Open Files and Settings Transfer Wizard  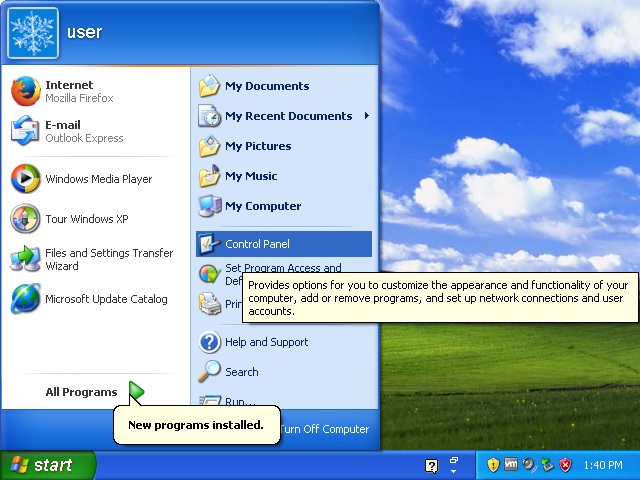(95, 260)
